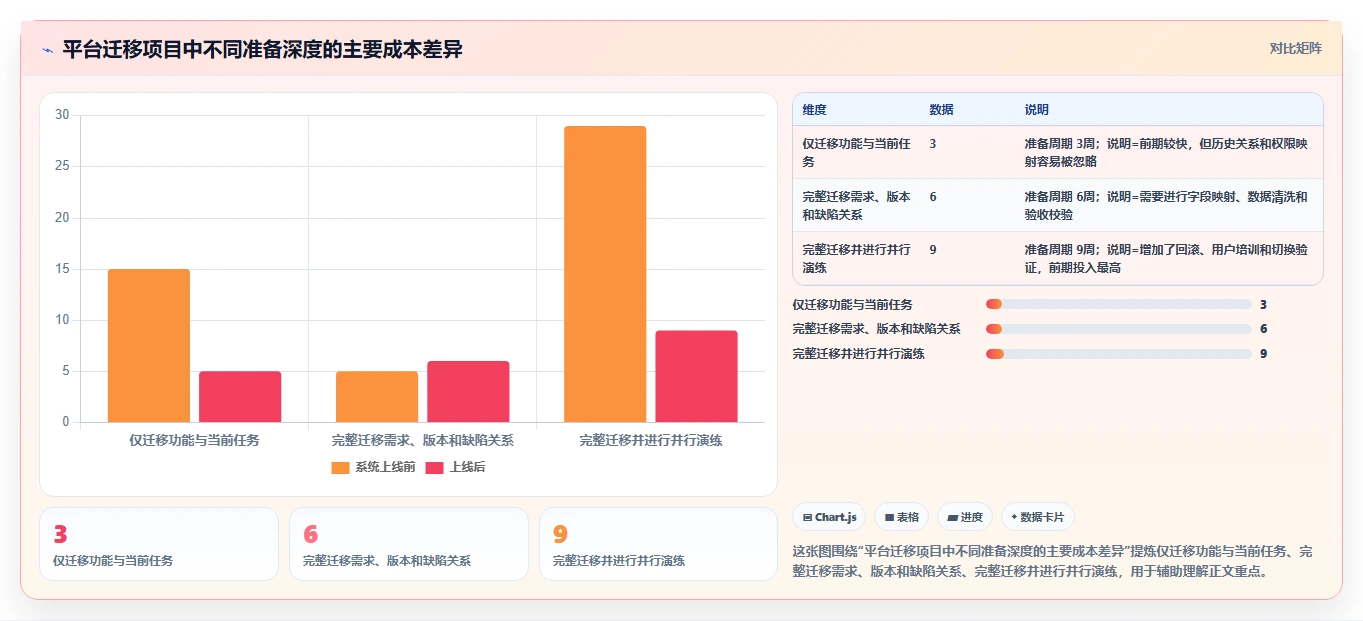Click the y-axis value 30
Screen dimensions: 1363x621
pos(62,115)
